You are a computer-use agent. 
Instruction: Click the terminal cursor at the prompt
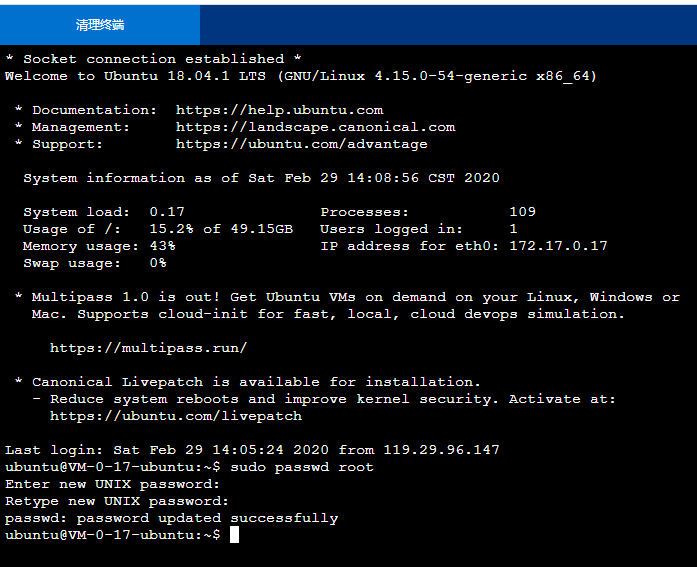[234, 535]
